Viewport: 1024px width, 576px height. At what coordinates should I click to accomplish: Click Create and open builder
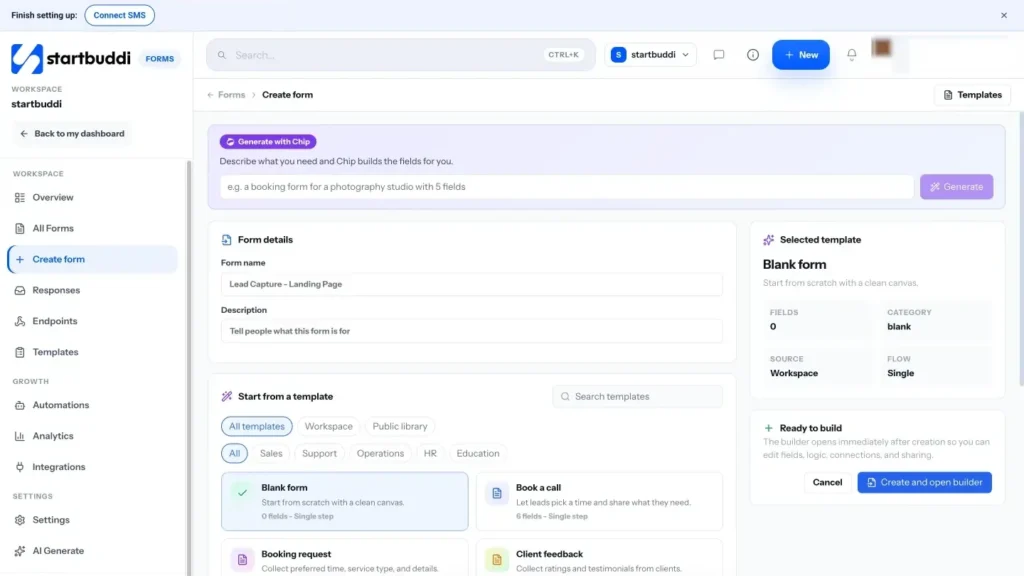(x=924, y=483)
